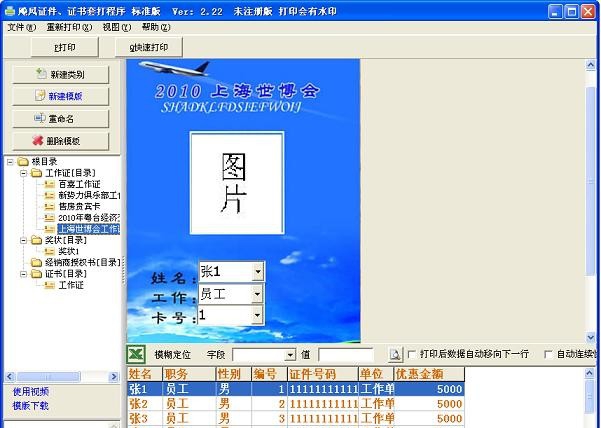Open the 姓名 combo box showing 张1
This screenshot has height=428, width=601.
coord(258,272)
